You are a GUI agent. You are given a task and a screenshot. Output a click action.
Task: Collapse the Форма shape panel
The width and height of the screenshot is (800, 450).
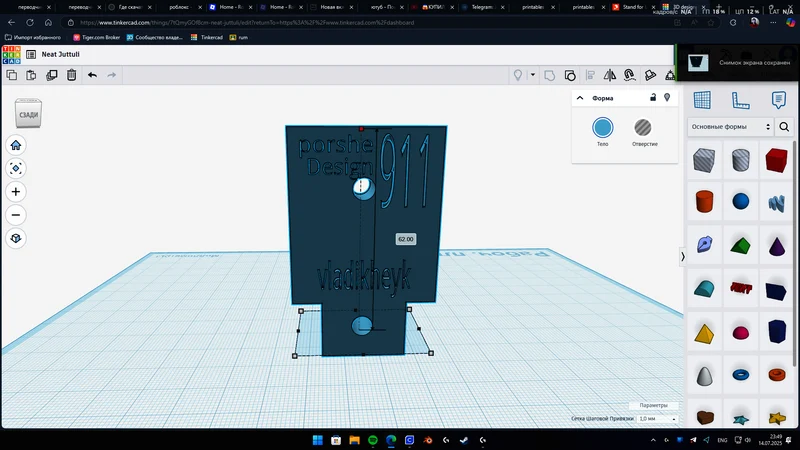[580, 98]
